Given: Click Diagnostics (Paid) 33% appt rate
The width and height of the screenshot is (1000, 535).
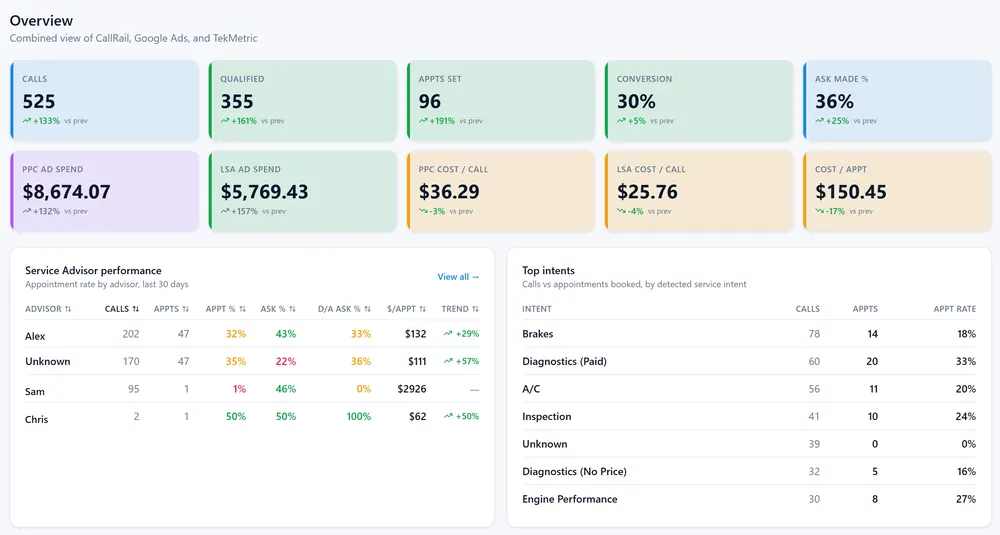Looking at the screenshot, I should click(x=966, y=361).
